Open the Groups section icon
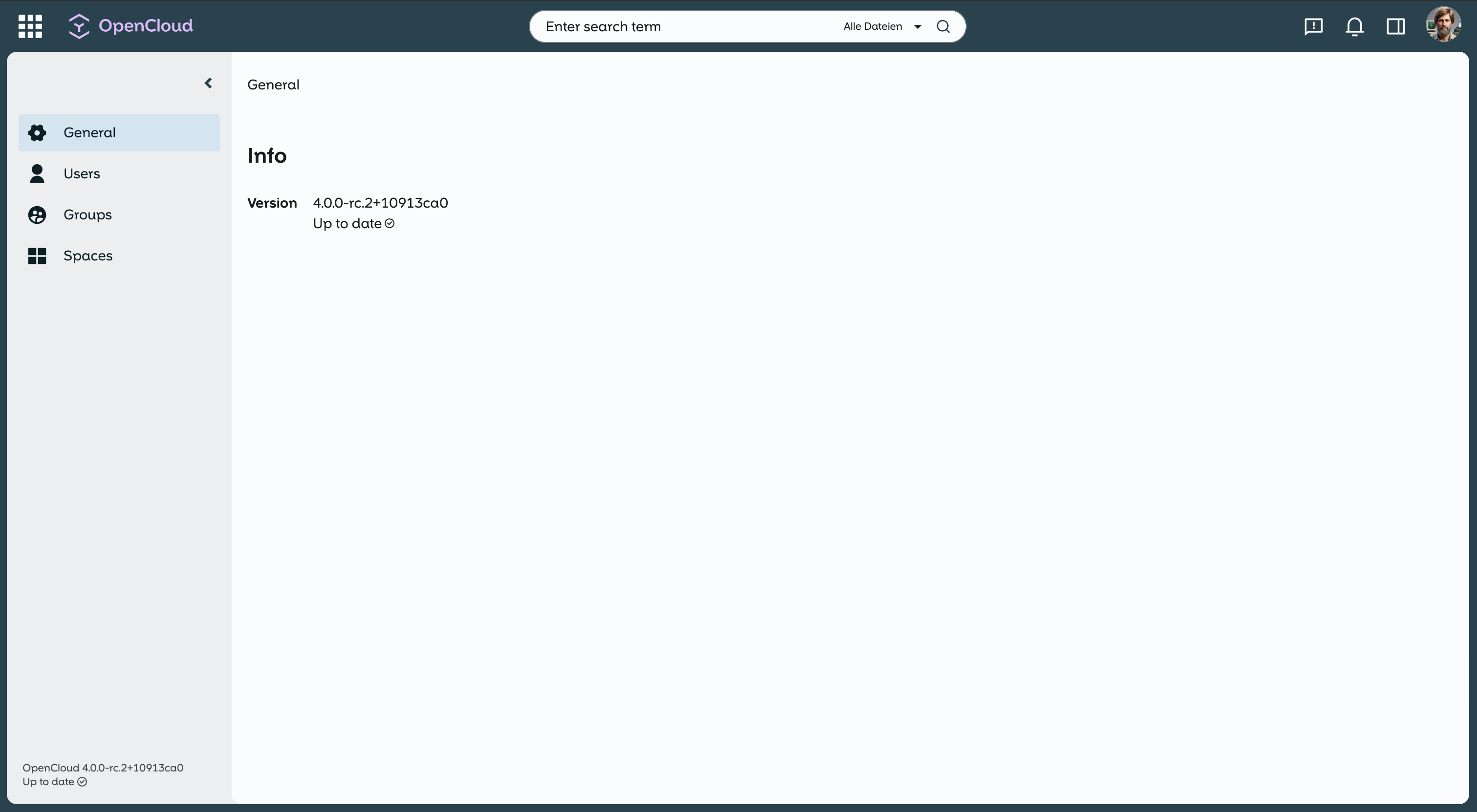This screenshot has height=812, width=1477. [37, 215]
